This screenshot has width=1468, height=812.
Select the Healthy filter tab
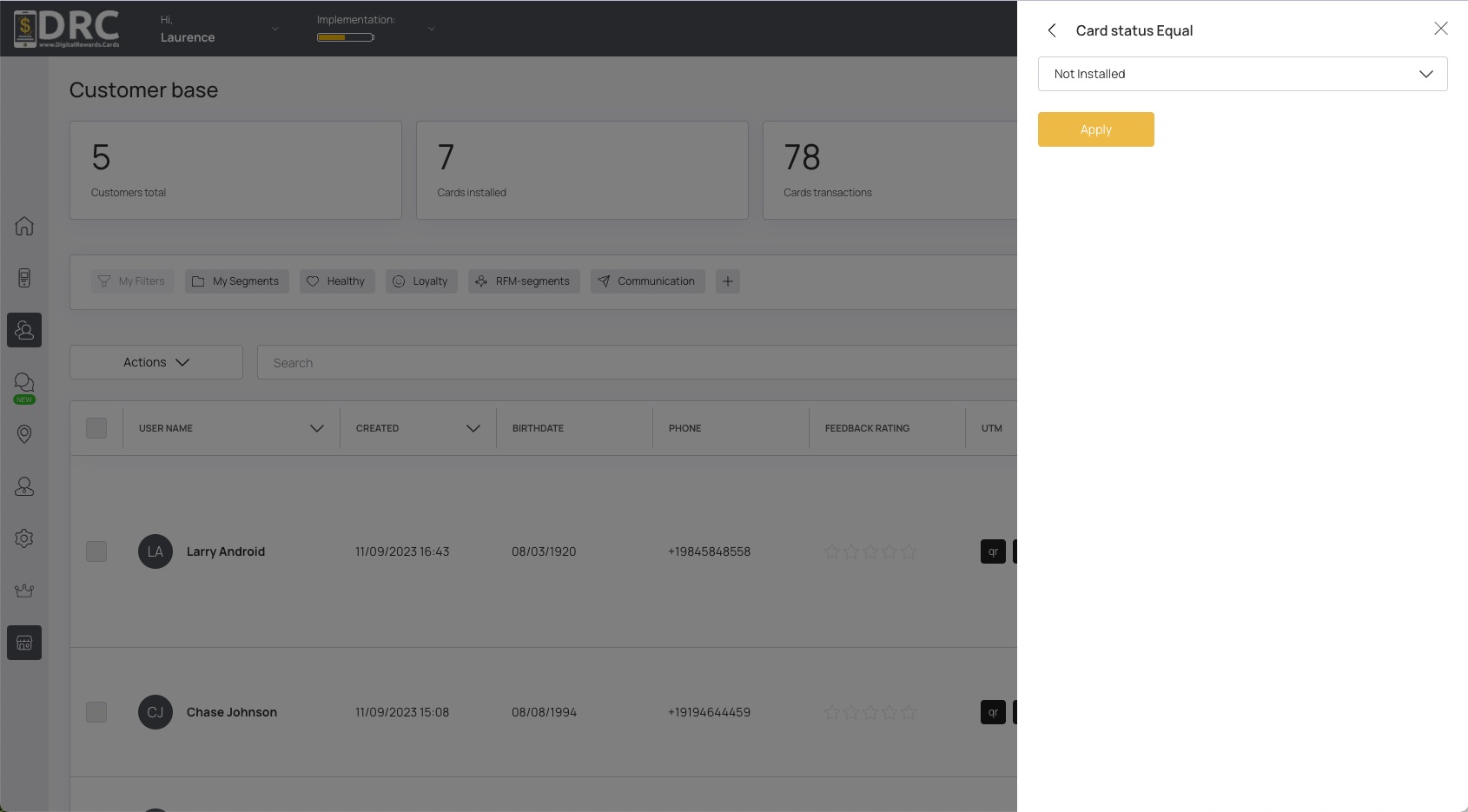pyautogui.click(x=337, y=281)
